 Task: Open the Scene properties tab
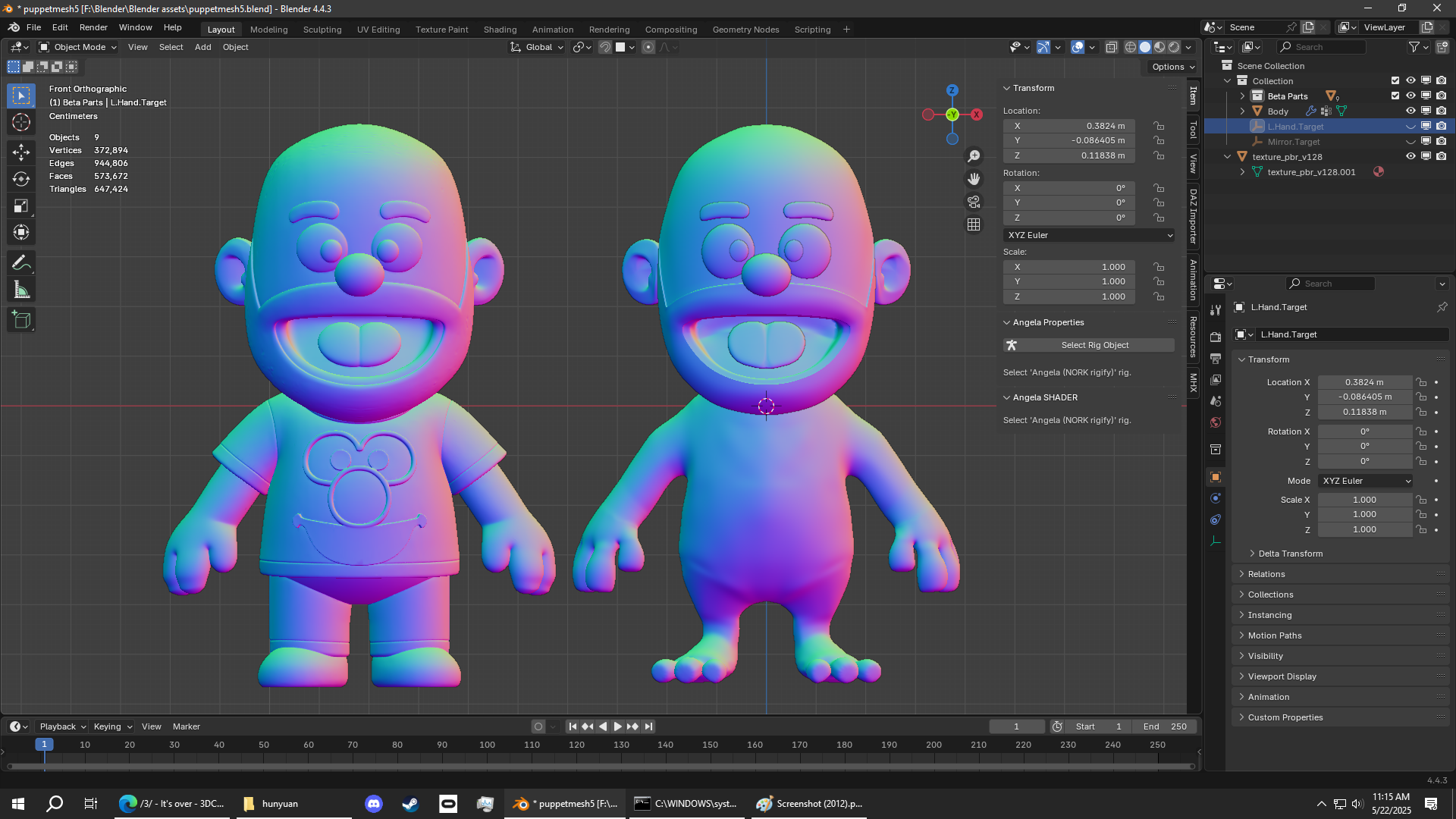point(1216,400)
